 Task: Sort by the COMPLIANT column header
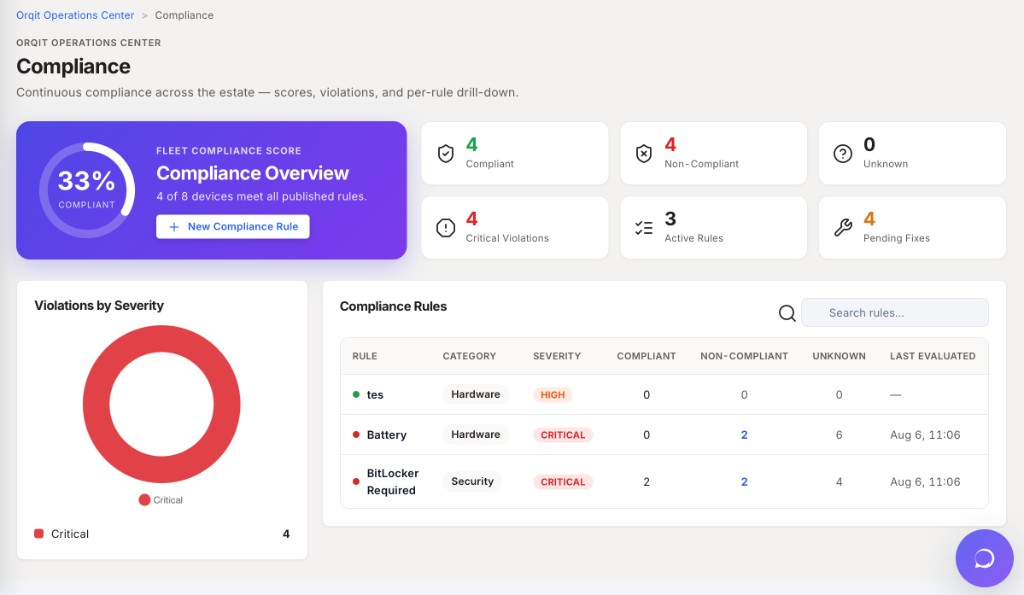tap(647, 356)
